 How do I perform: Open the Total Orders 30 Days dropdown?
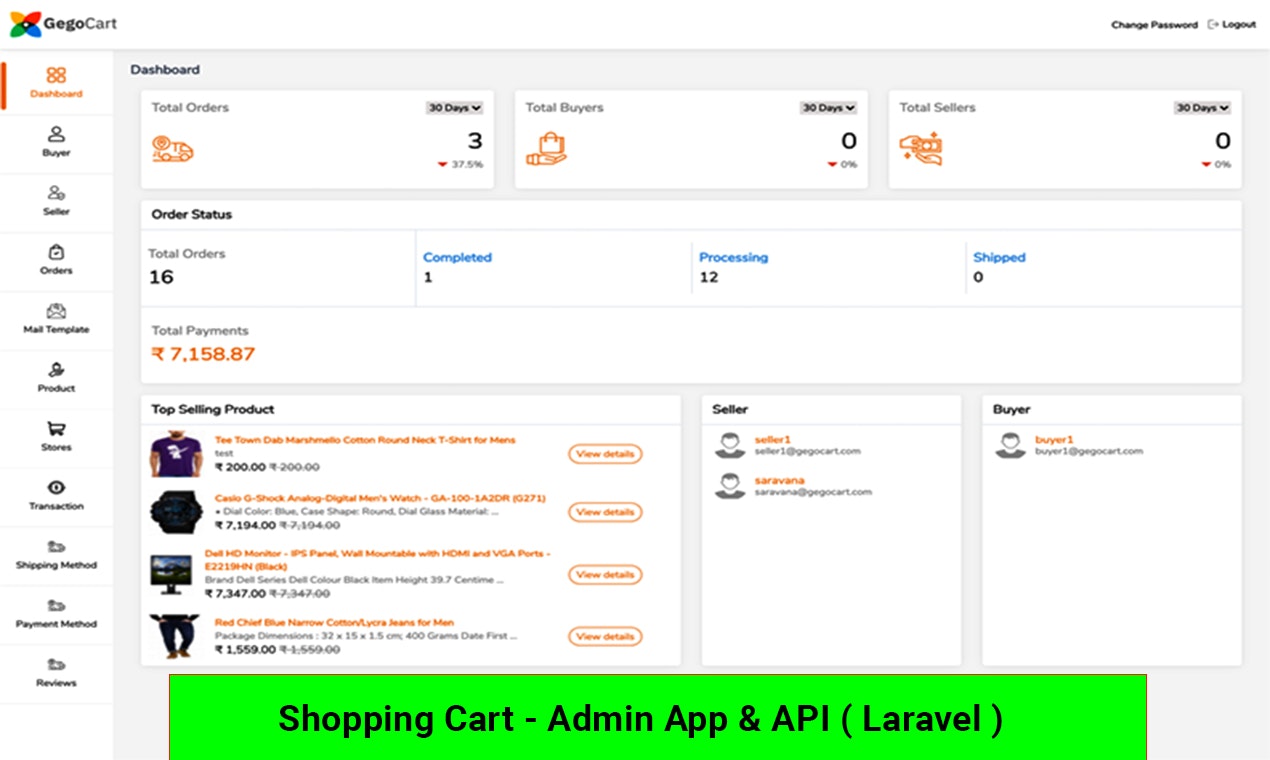click(455, 108)
